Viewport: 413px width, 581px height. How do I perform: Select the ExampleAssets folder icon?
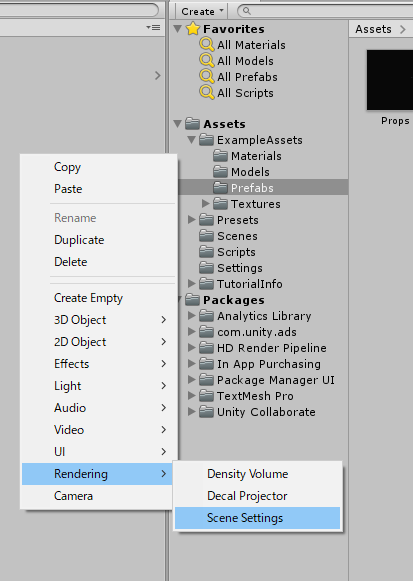coord(206,140)
